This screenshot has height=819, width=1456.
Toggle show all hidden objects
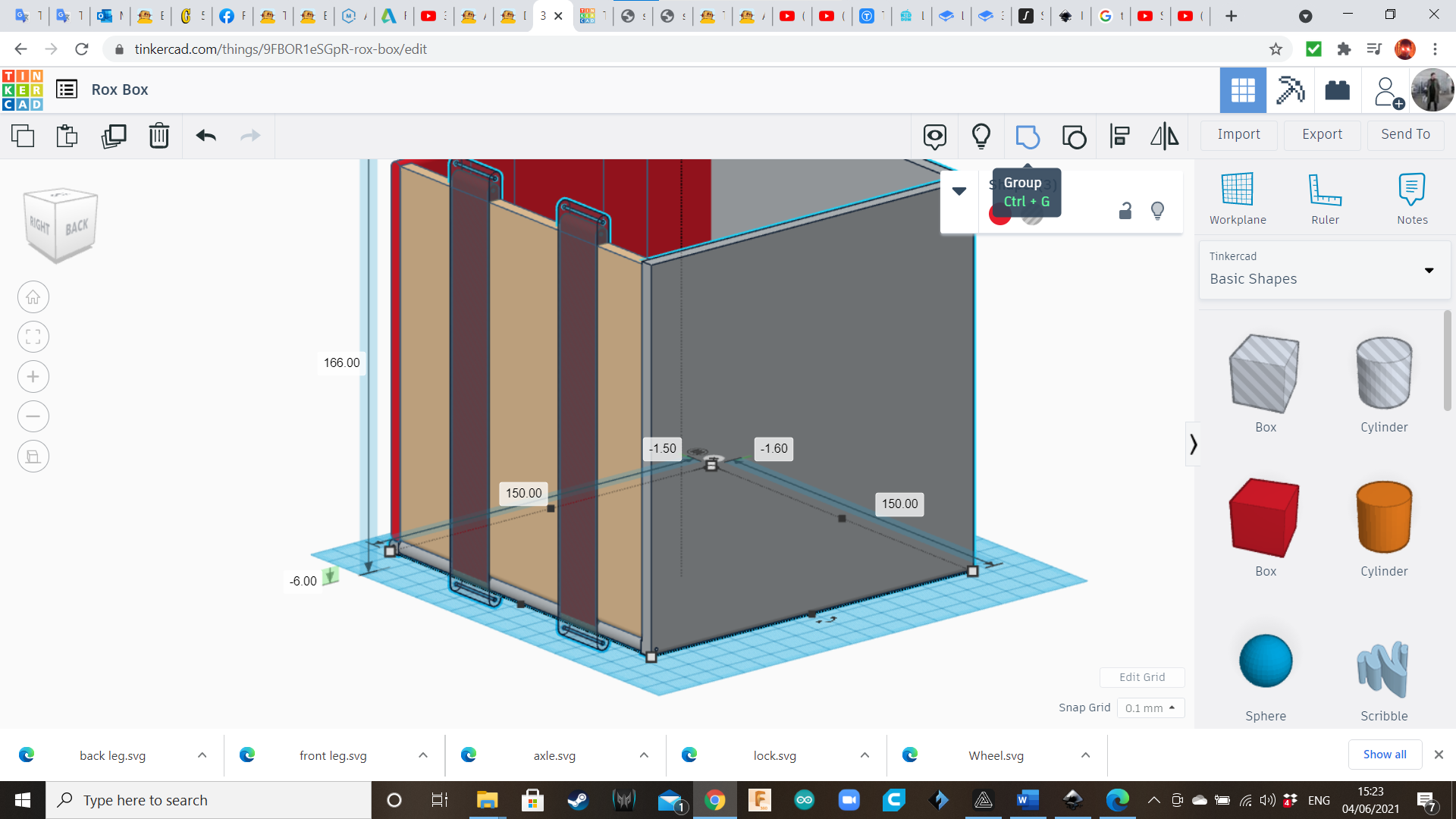point(981,136)
